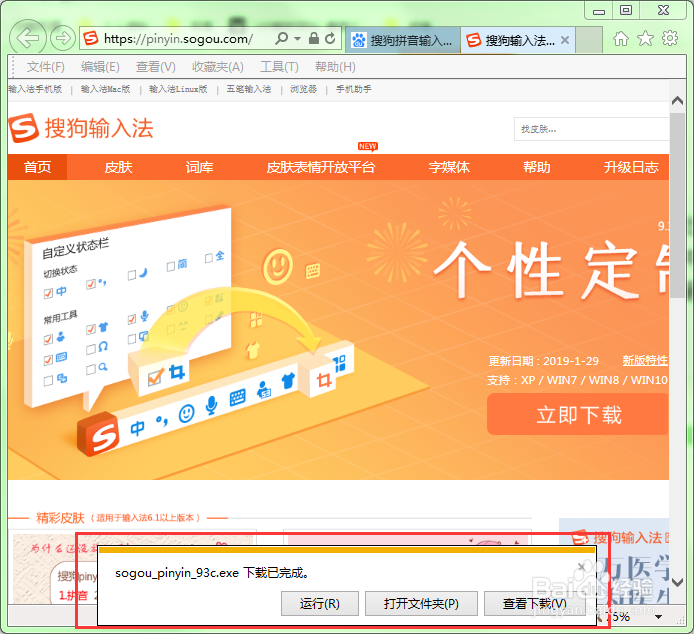Viewport: 694px width, 634px height.
Task: Open the 文件(F) menu
Action: (x=46, y=67)
